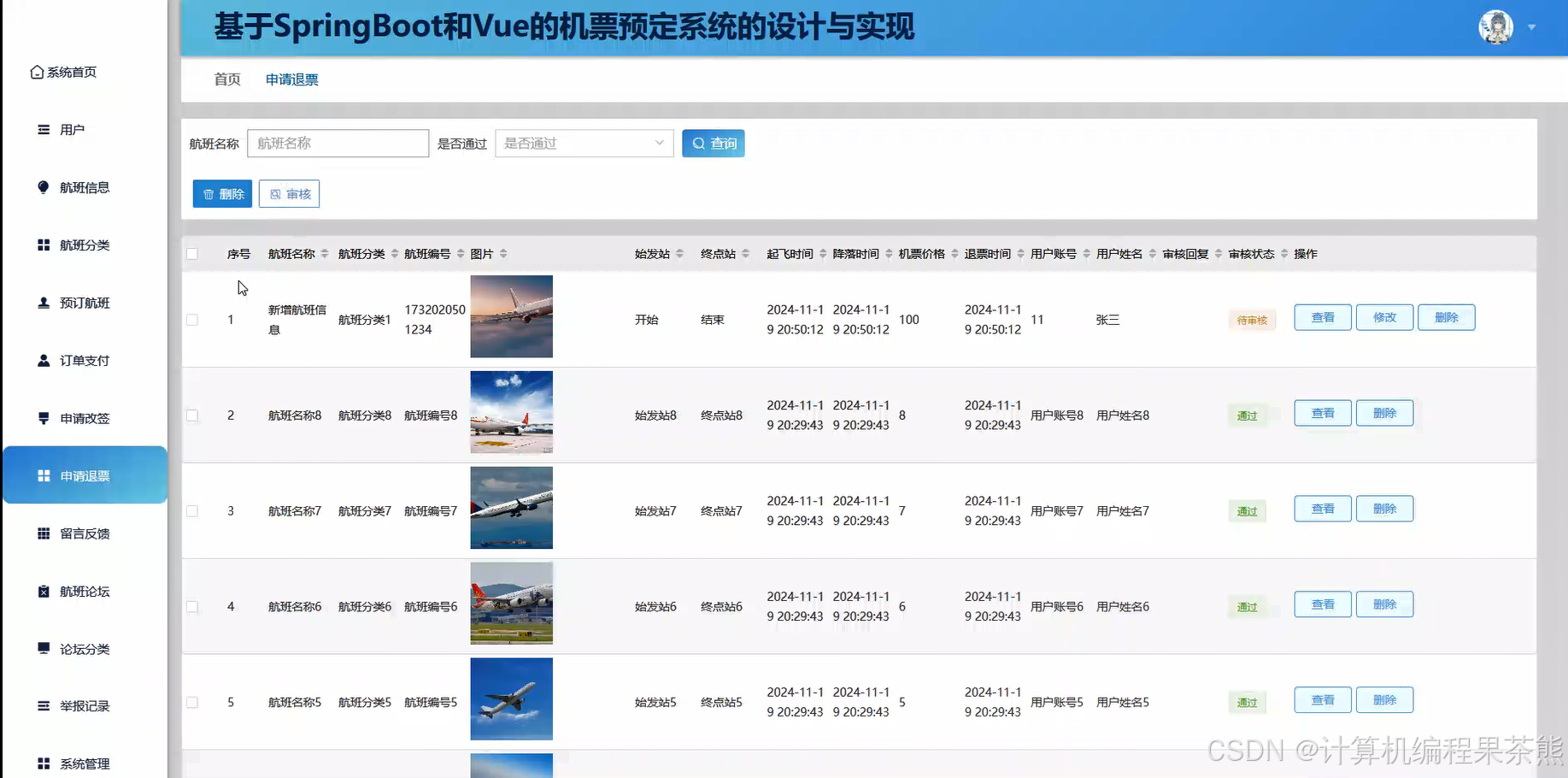Viewport: 1568px width, 778px height.
Task: Click the 始发站6 cell
Action: [x=655, y=607]
